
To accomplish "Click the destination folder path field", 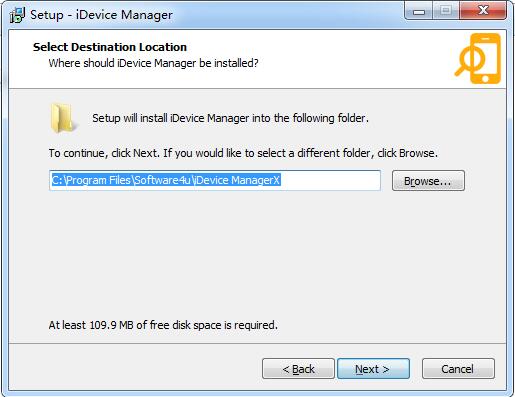I will click(215, 180).
